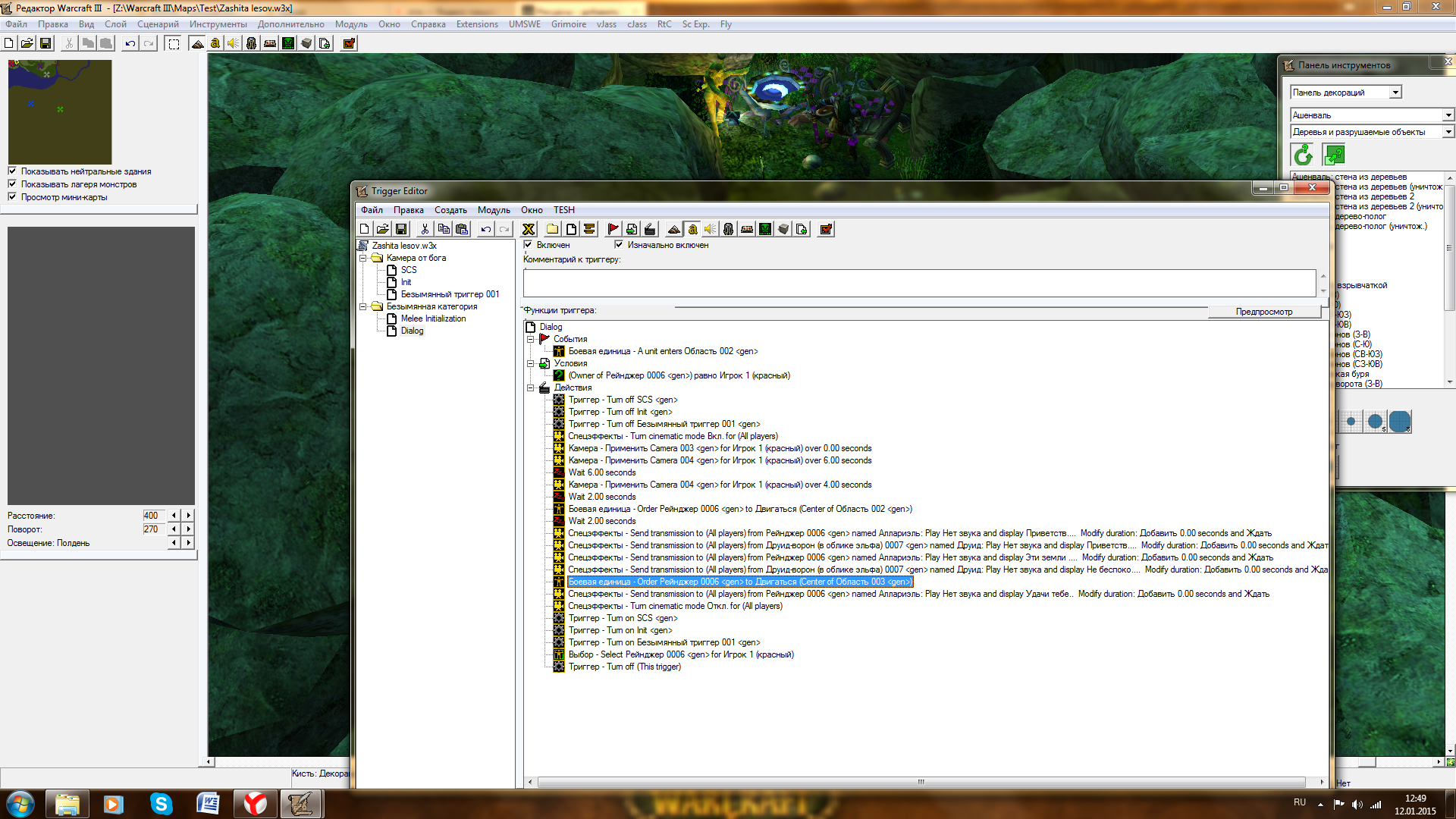Create new trigger category folder icon
Image resolution: width=1456 pixels, height=819 pixels.
pyautogui.click(x=552, y=229)
